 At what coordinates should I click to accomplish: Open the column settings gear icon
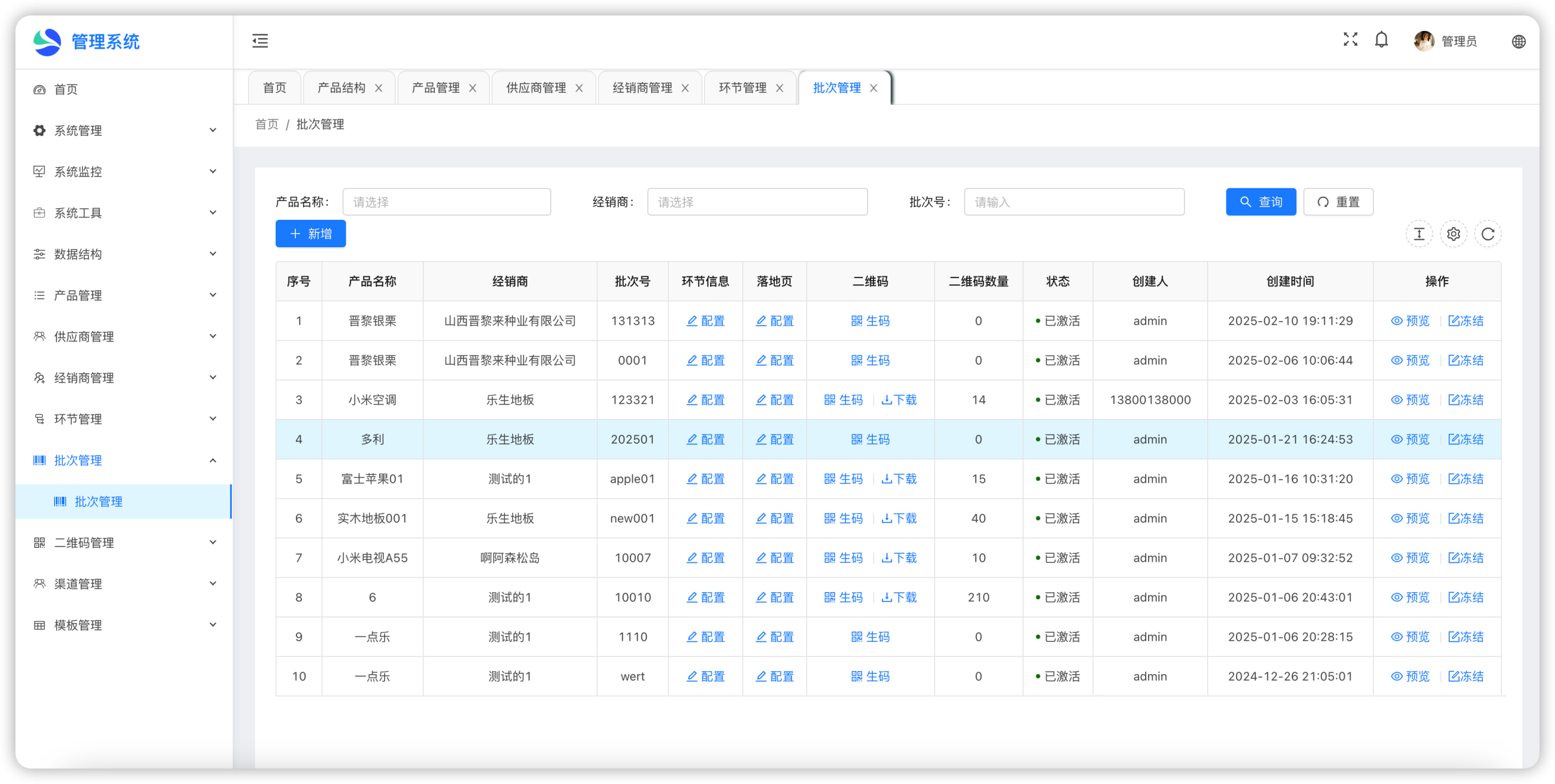tap(1454, 234)
